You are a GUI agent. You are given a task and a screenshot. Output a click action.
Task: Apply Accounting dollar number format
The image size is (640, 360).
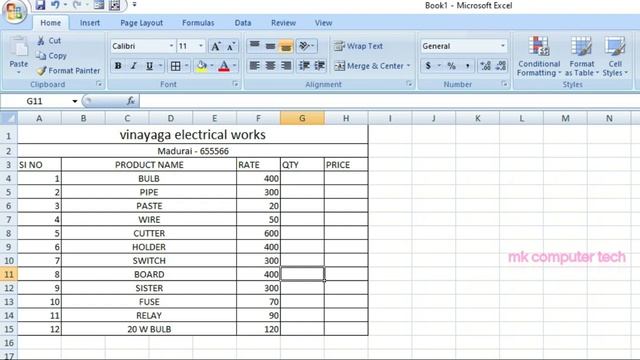pos(428,66)
